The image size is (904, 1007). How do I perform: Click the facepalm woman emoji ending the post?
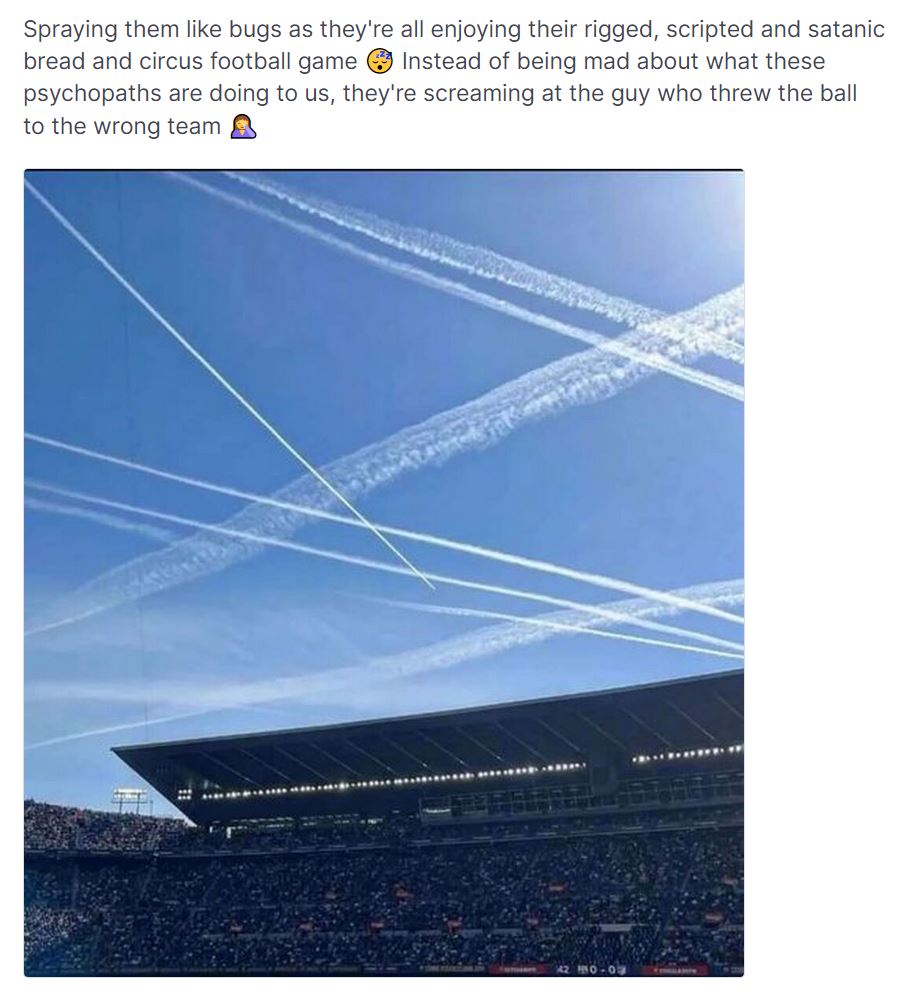[243, 126]
